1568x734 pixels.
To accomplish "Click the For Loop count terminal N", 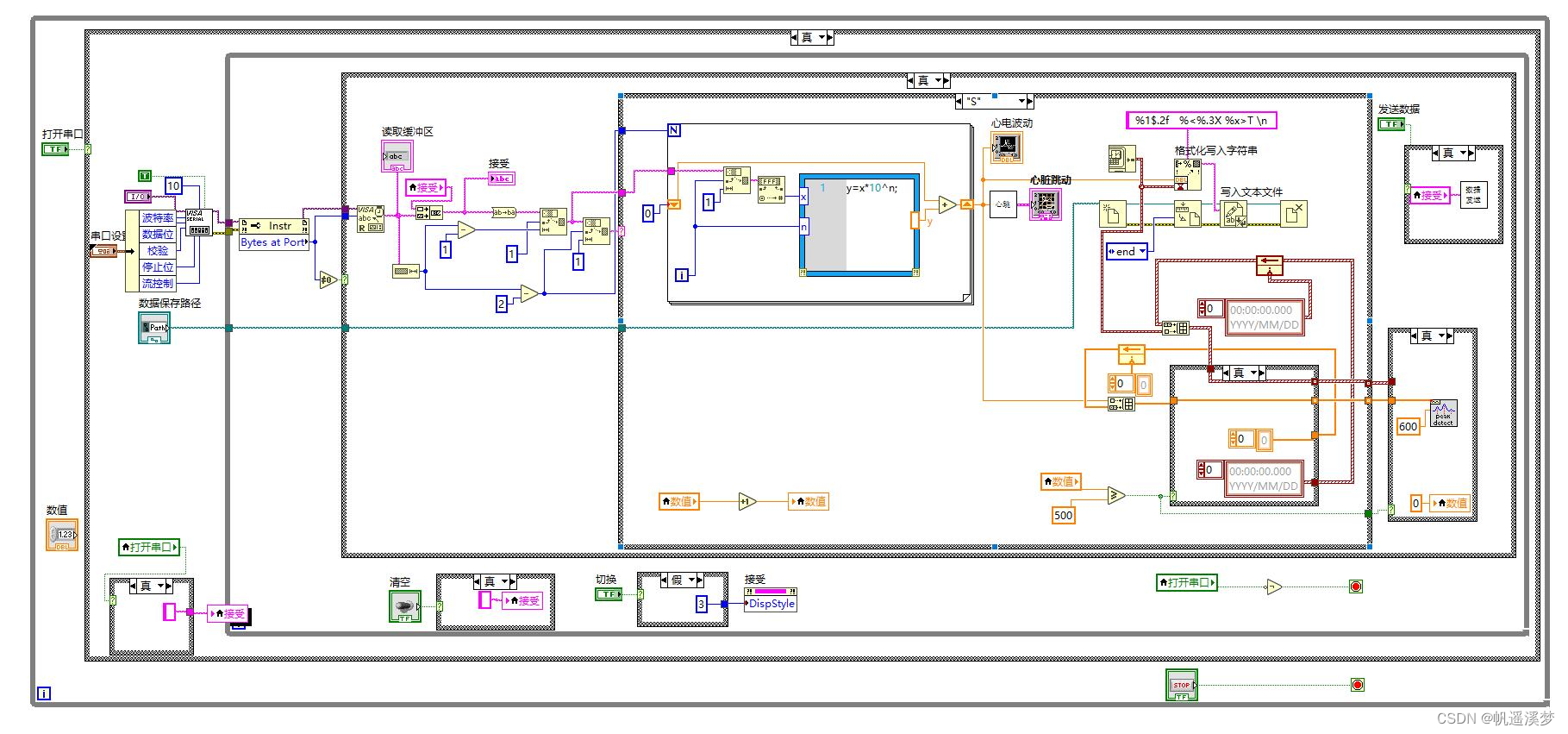I will [674, 130].
